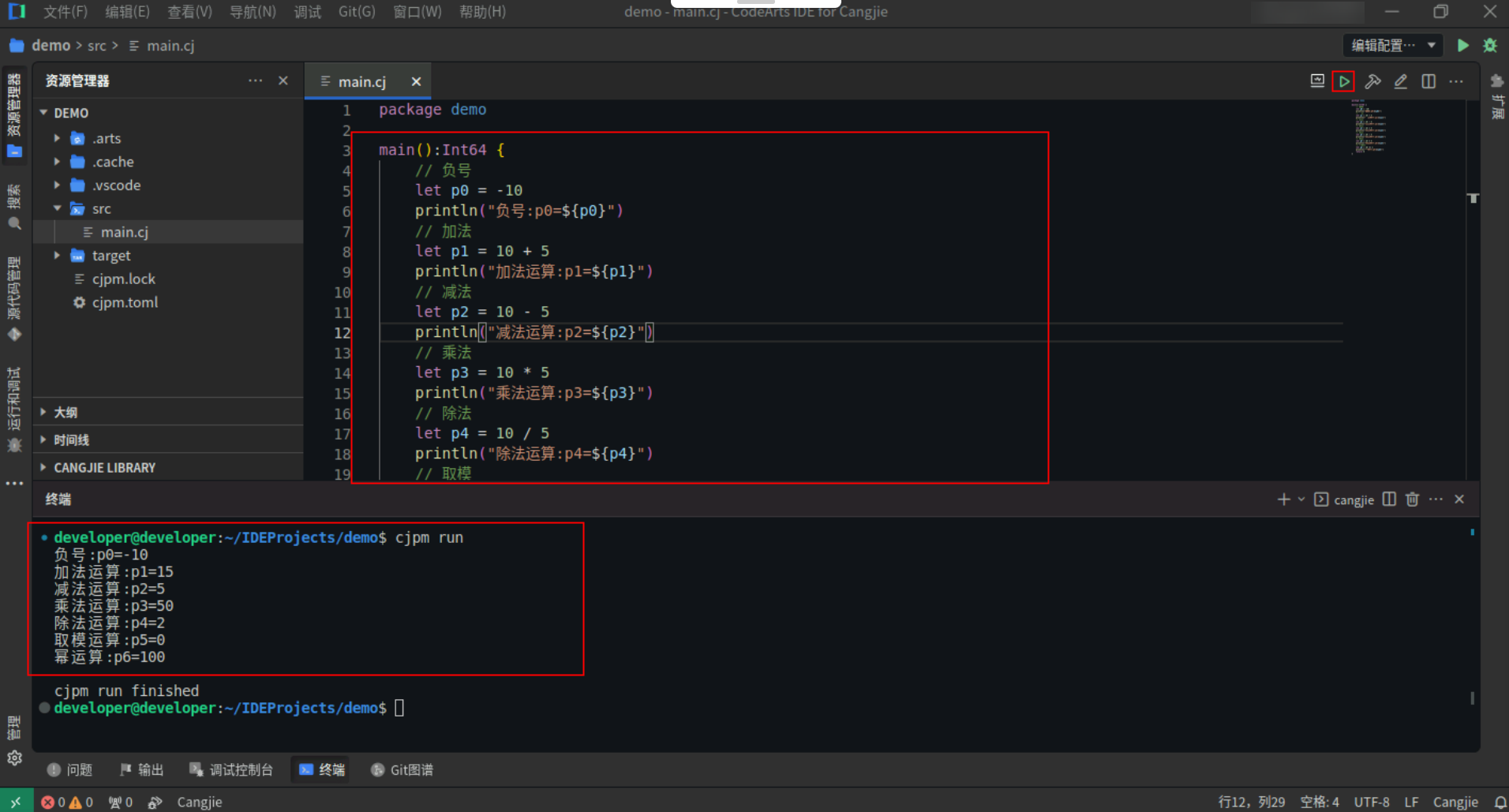Screen dimensions: 1509x812
Task: Click the edit pencil icon in editor toolbar
Action: point(1401,81)
